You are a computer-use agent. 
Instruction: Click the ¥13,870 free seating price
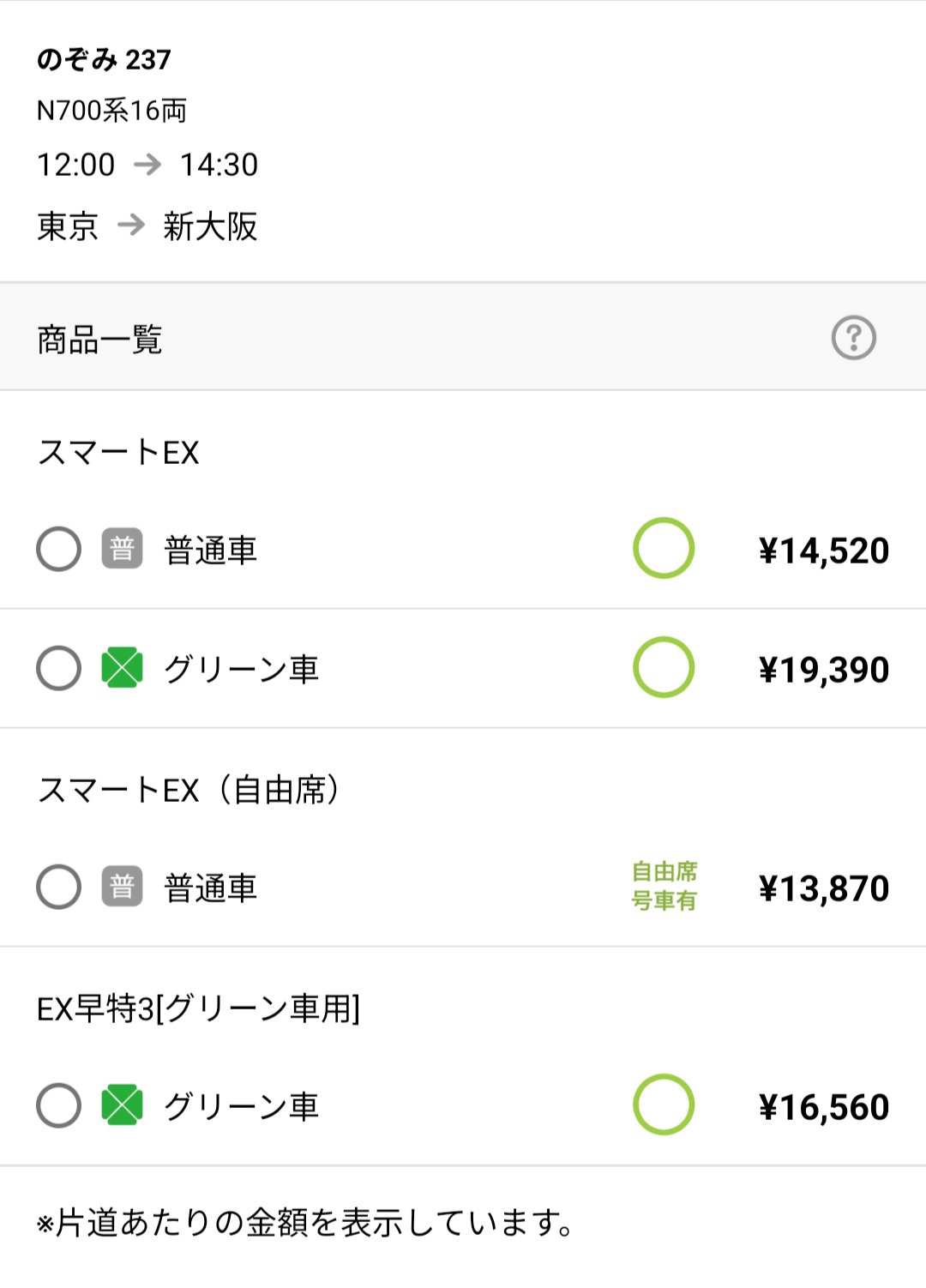[x=823, y=888]
